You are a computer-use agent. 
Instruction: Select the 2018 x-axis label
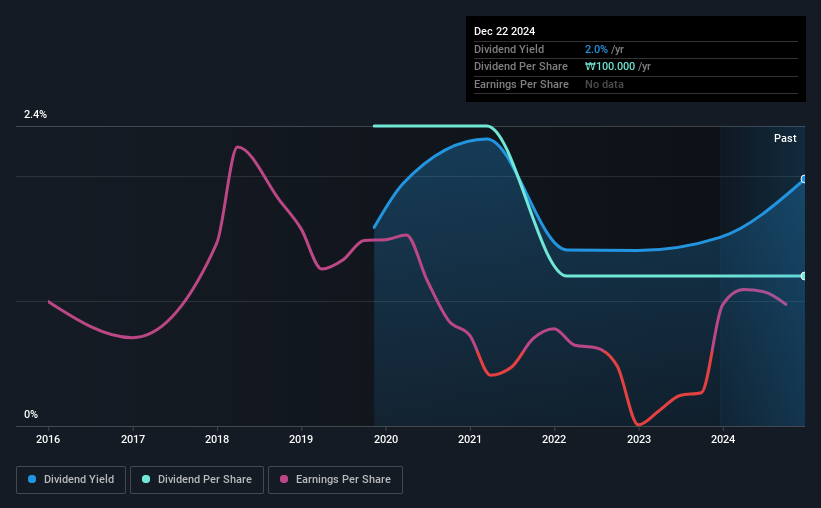click(x=217, y=439)
